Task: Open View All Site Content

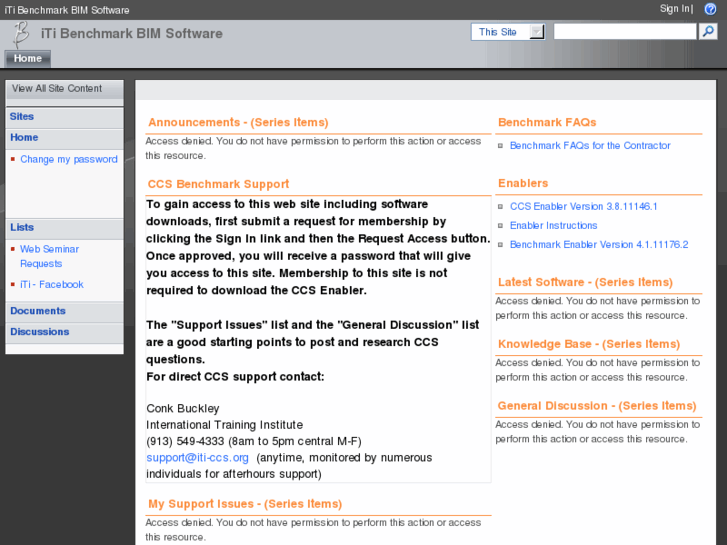Action: [x=57, y=89]
